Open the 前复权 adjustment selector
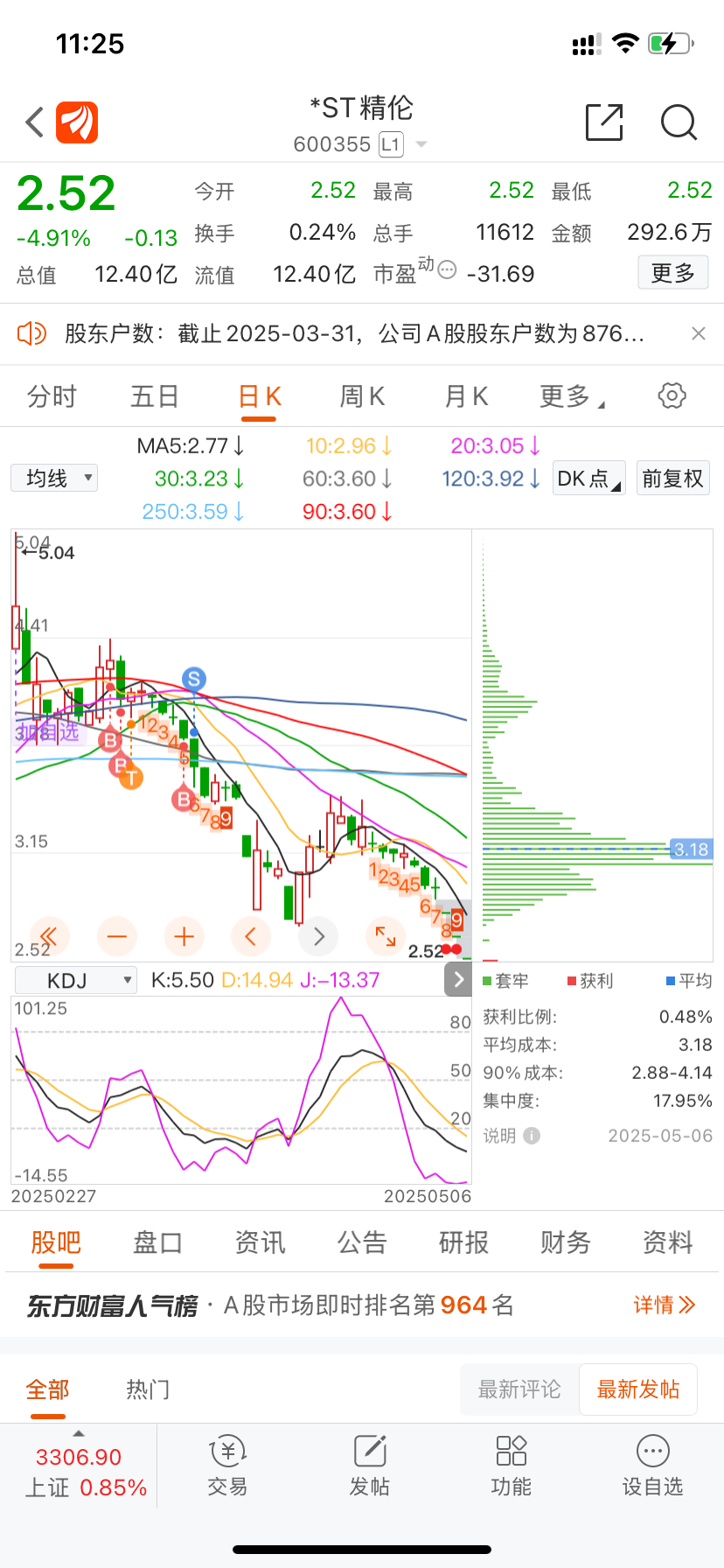Screen dimensions: 724x1568 click(672, 479)
